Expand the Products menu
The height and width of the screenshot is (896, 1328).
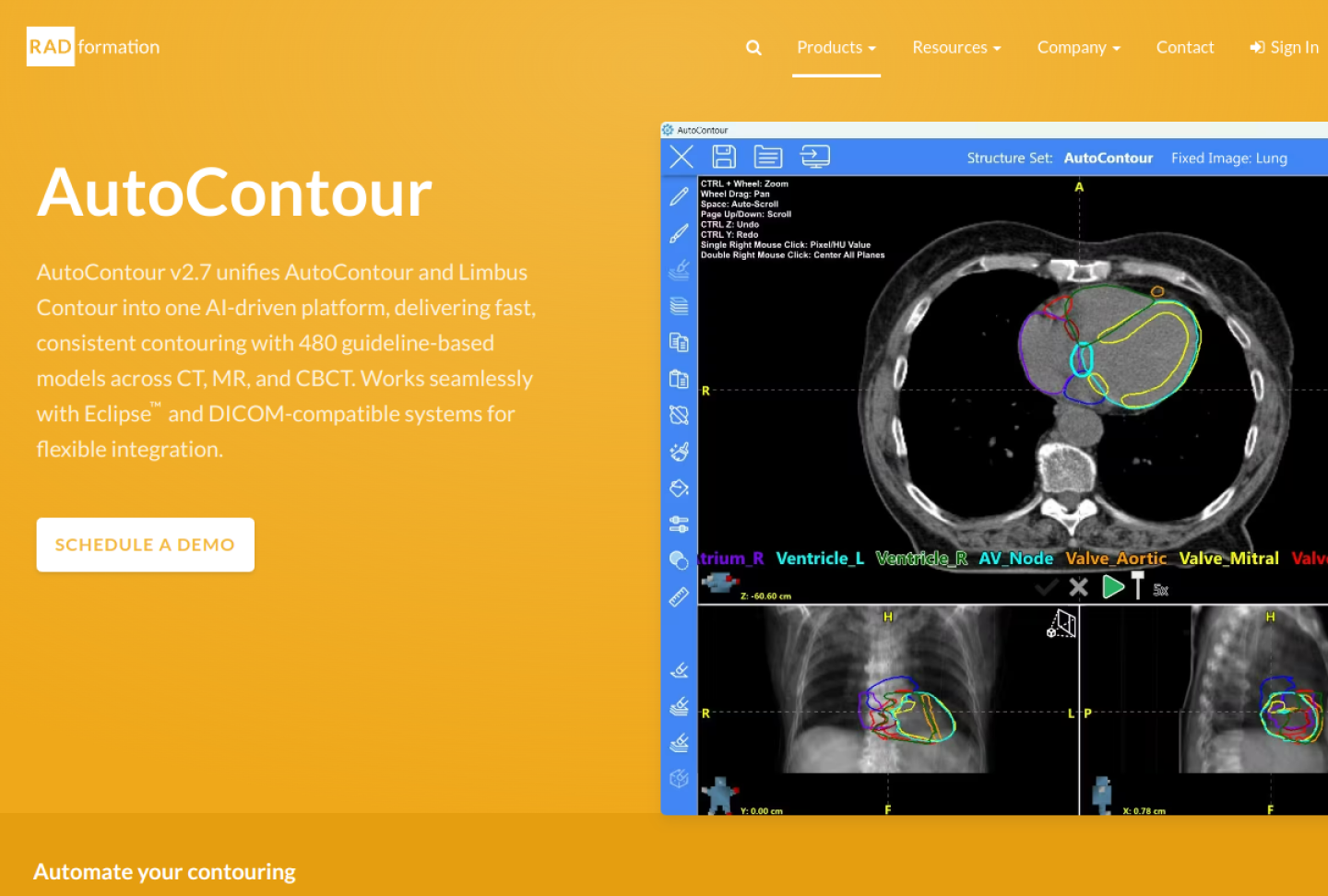[836, 48]
